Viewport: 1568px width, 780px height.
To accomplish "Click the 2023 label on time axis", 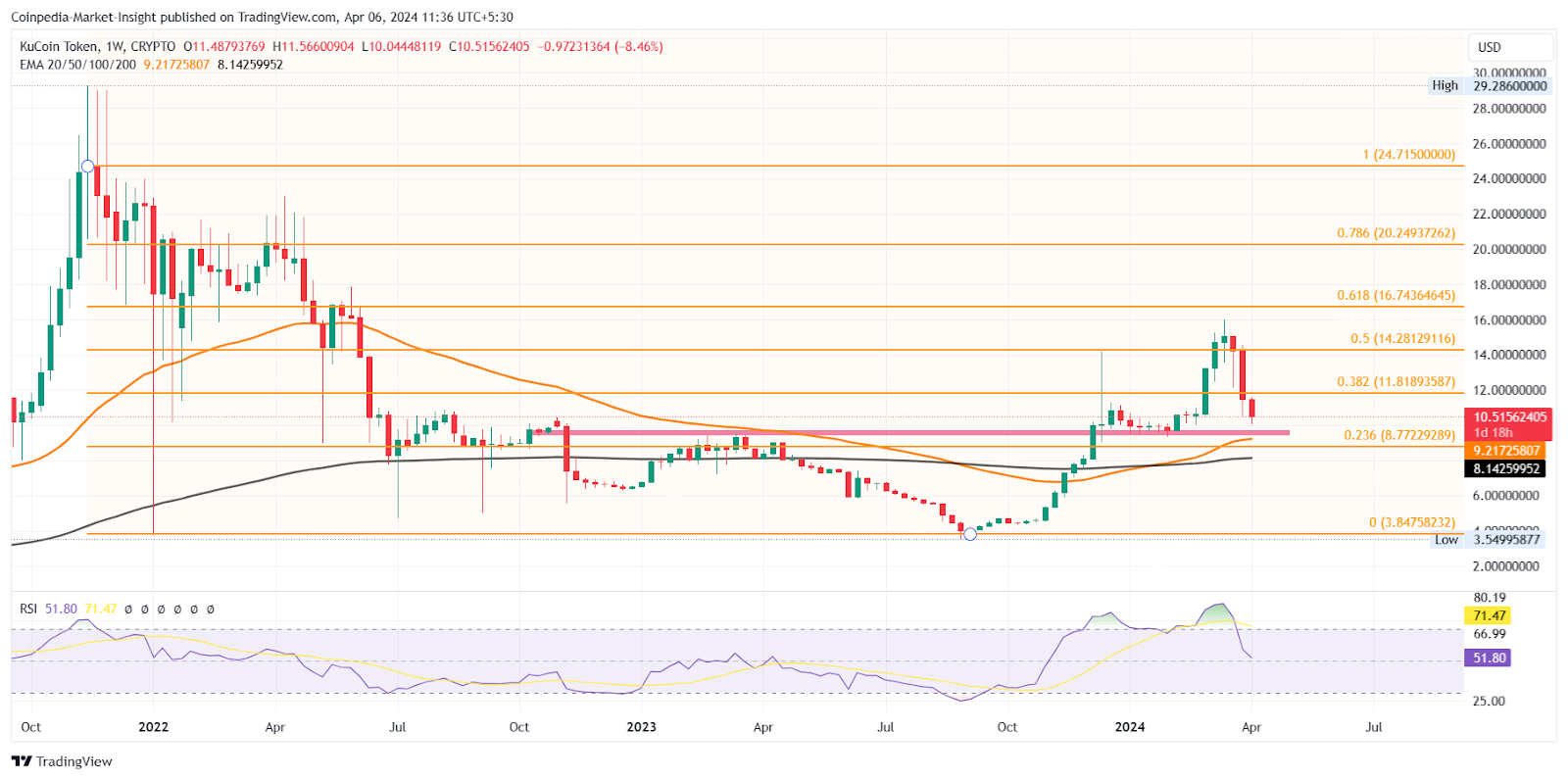I will [x=641, y=726].
